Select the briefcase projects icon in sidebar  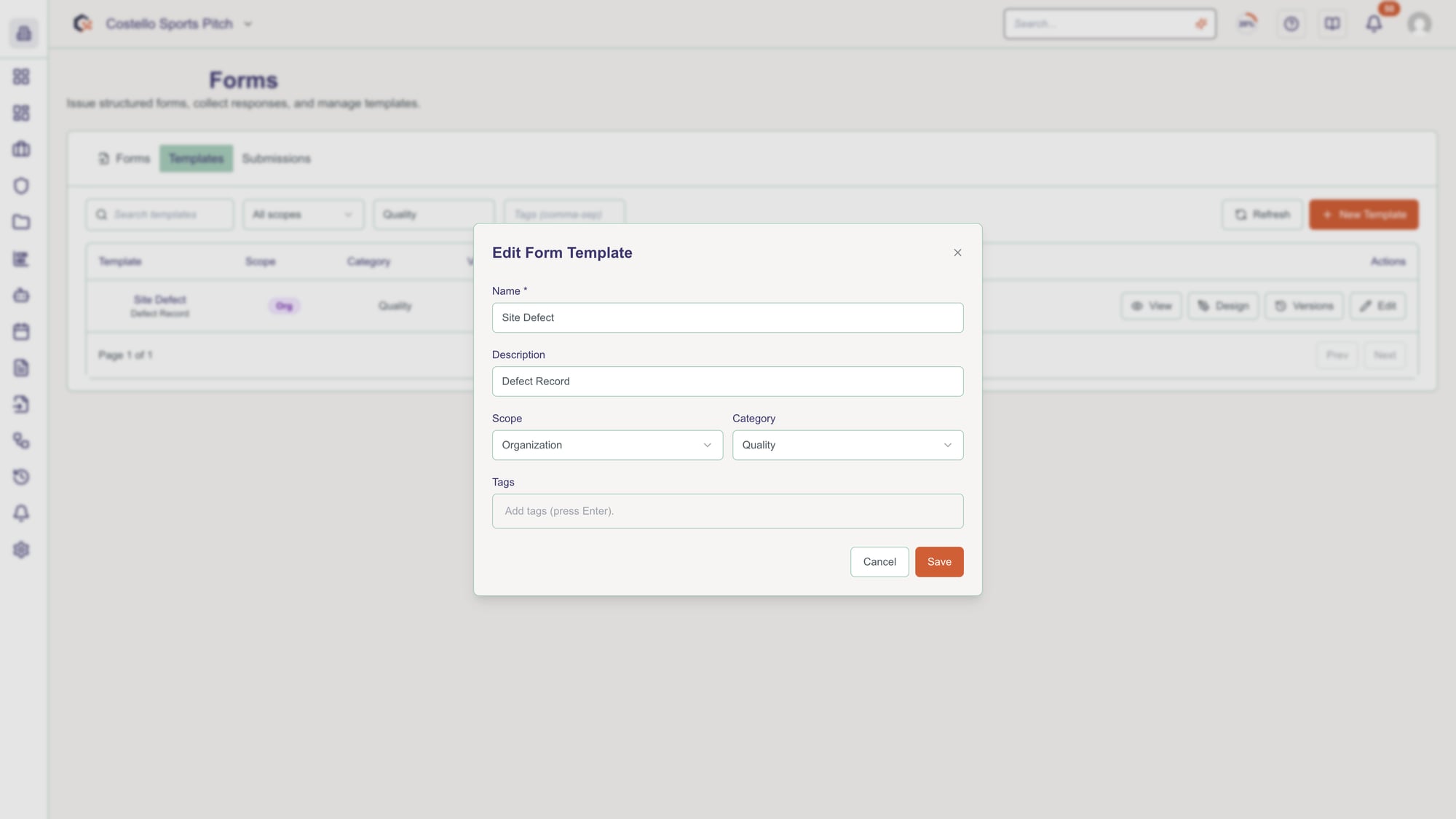click(x=21, y=149)
